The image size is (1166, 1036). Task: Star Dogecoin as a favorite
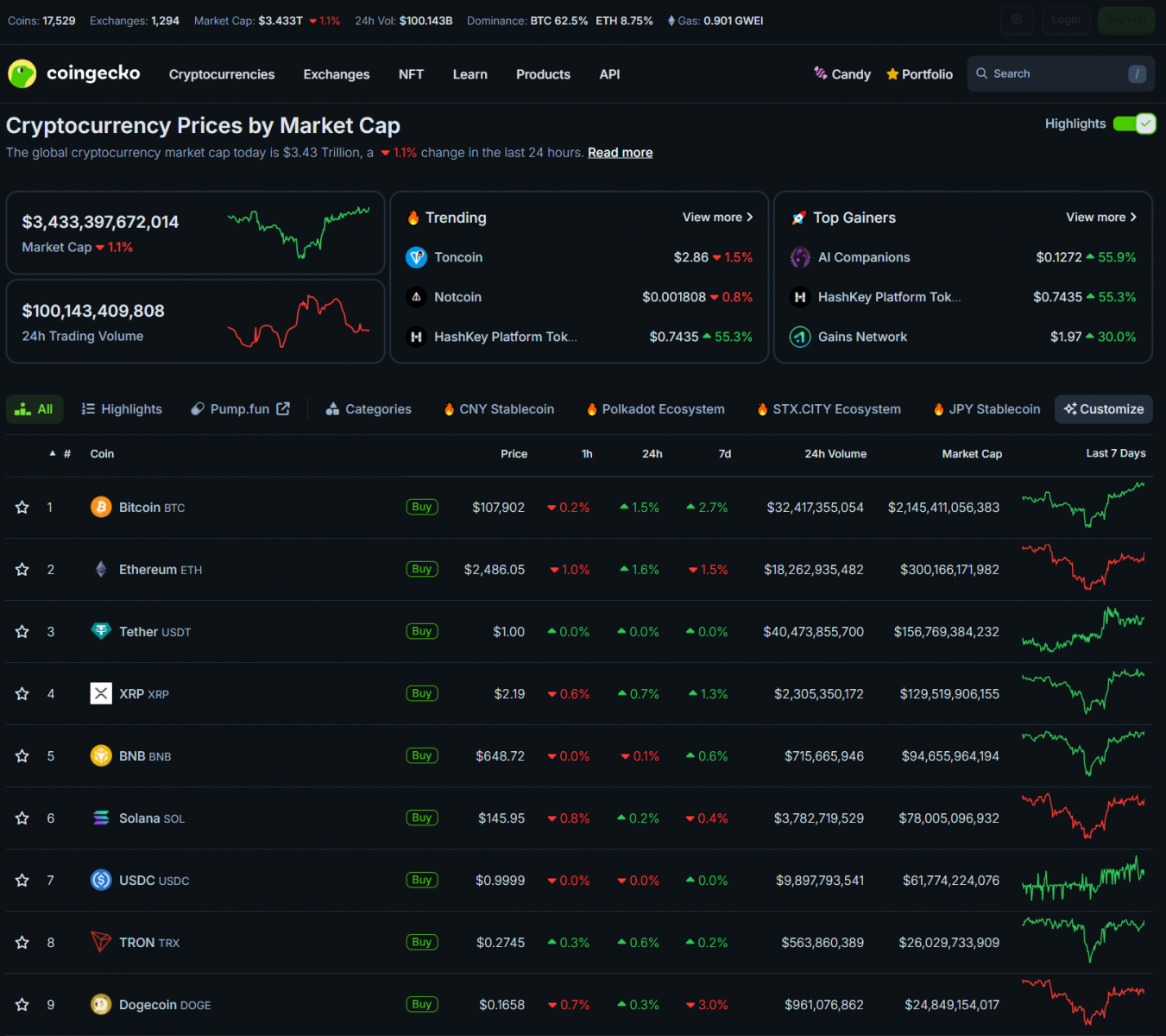(22, 1005)
